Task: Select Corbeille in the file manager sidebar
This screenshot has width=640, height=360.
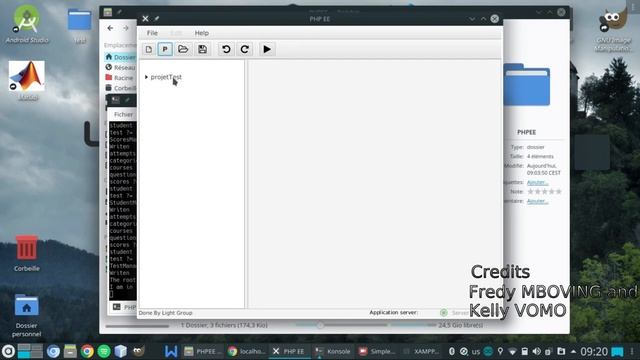Action: click(x=120, y=88)
